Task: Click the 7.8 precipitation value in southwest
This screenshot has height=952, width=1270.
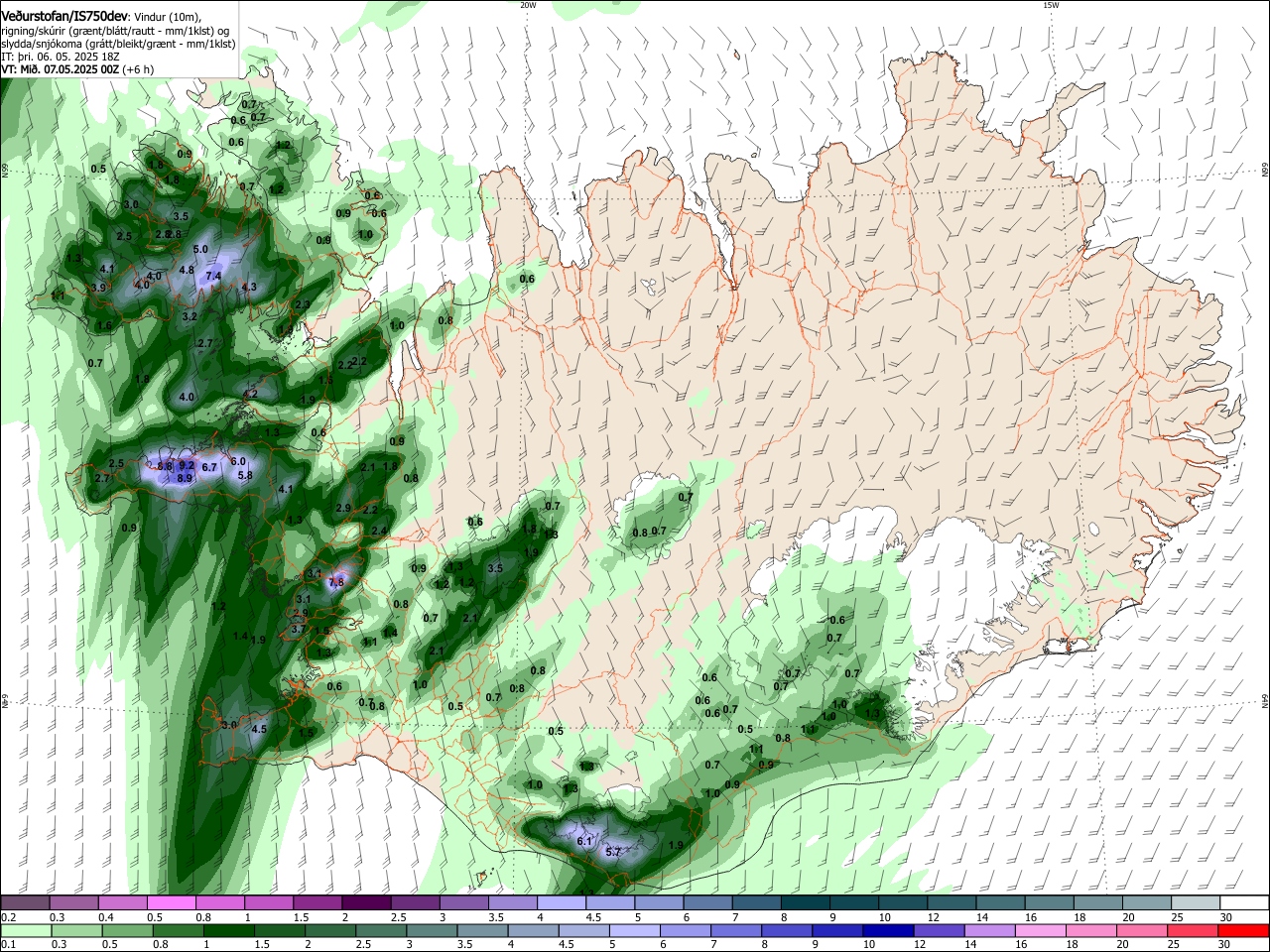Action: (335, 582)
